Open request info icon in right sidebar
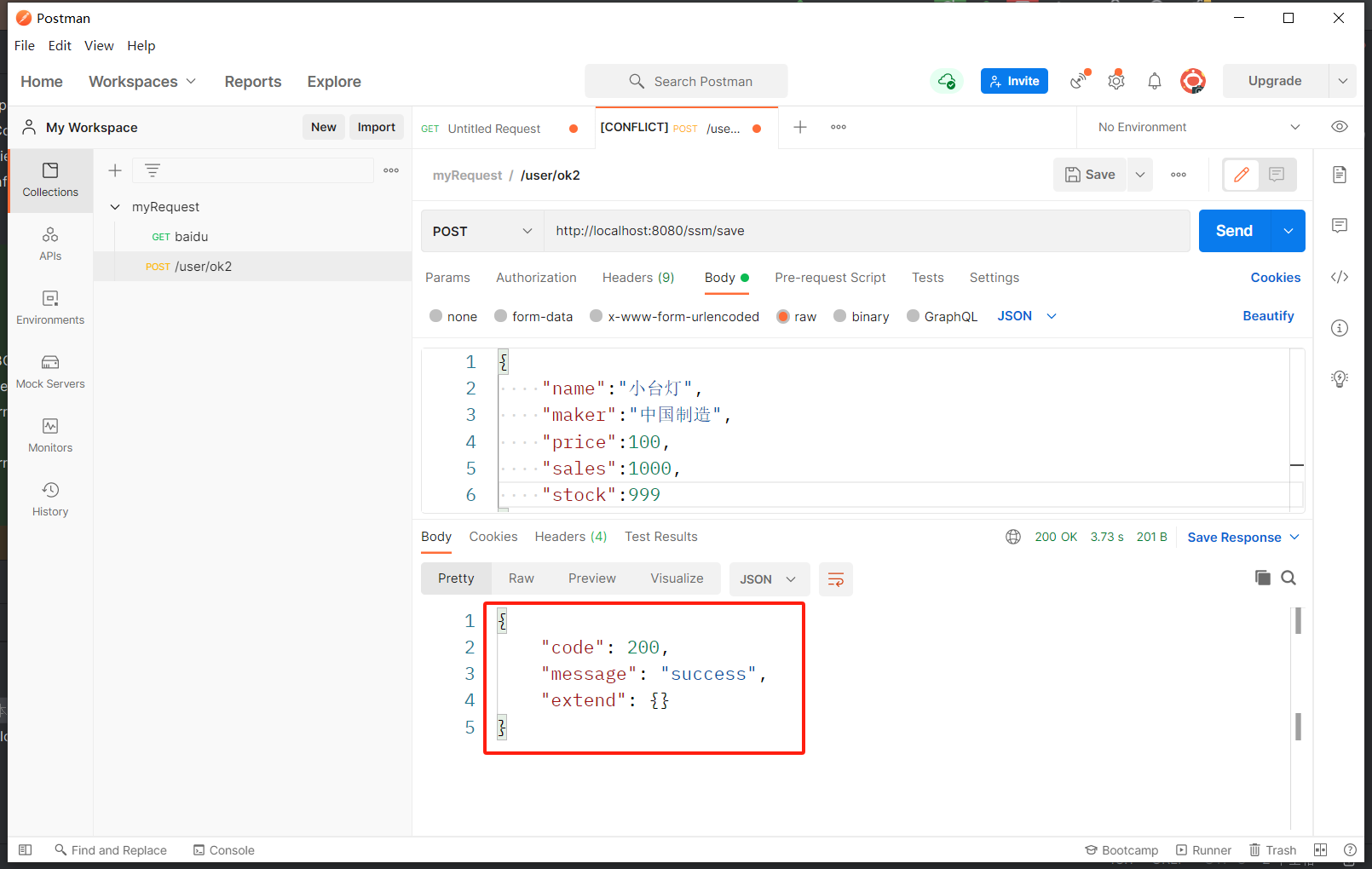Image resolution: width=1372 pixels, height=869 pixels. pos(1340,328)
